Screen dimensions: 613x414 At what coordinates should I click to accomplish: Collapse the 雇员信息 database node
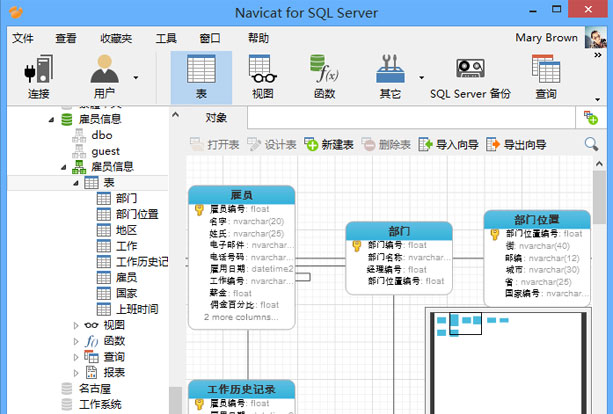click(51, 120)
